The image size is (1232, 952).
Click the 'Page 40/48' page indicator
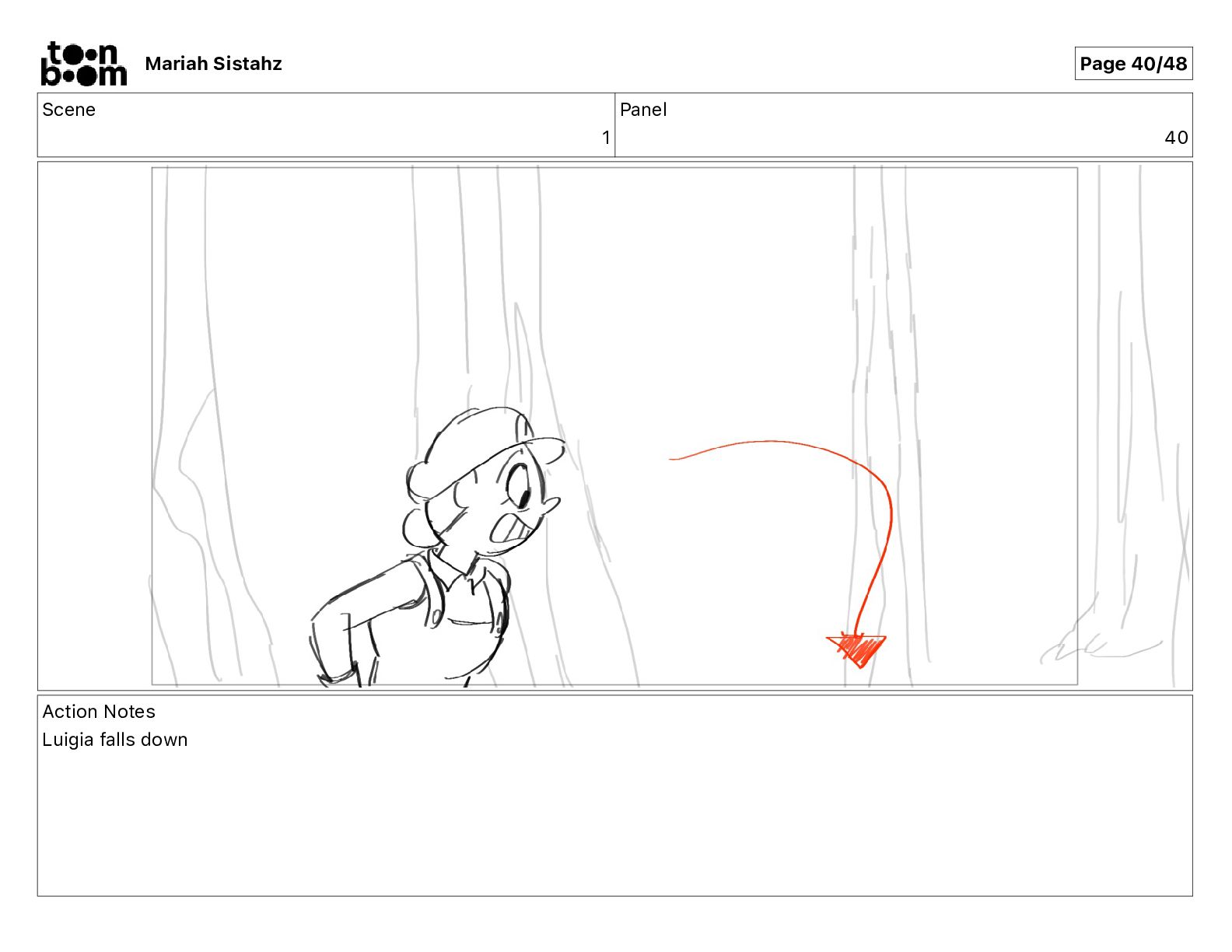[x=1133, y=64]
